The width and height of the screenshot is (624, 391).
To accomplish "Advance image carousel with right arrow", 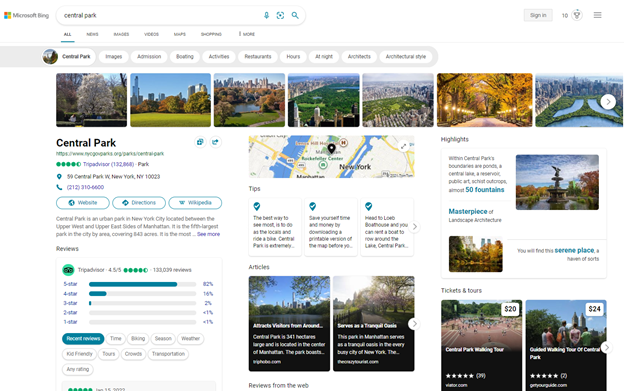I will pyautogui.click(x=608, y=102).
